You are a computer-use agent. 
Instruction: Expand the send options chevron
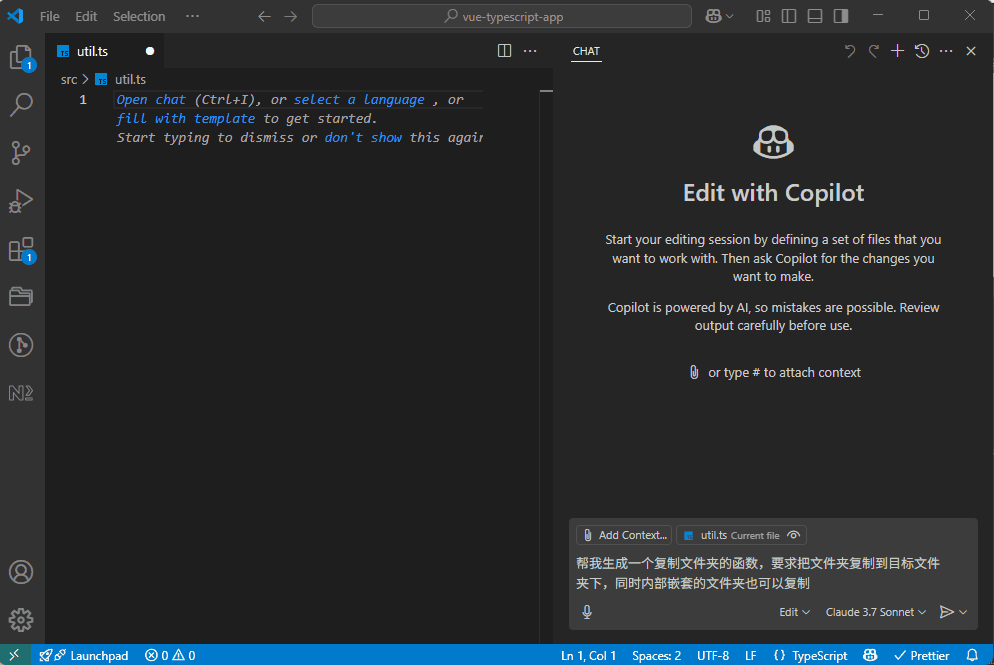coord(964,612)
